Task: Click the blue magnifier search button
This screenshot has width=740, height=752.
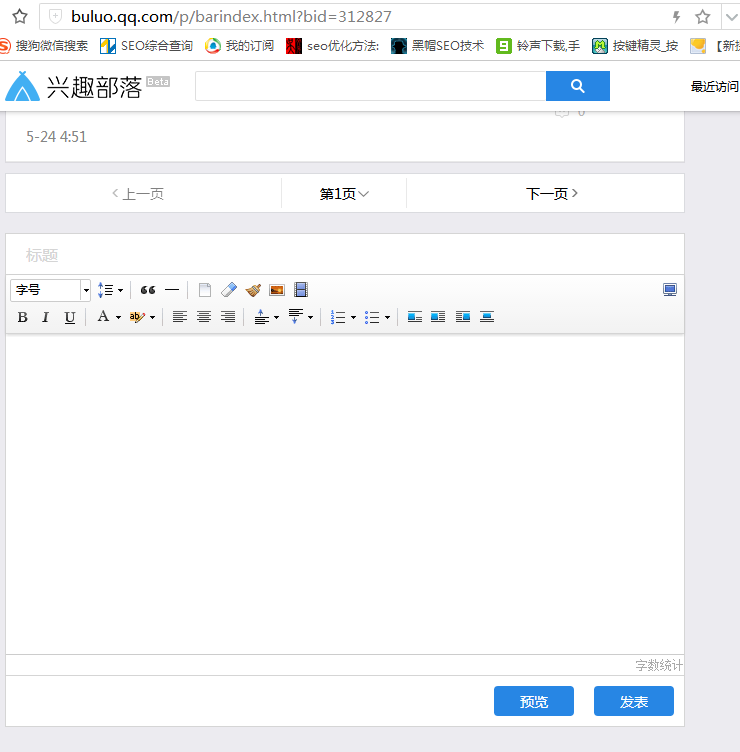Action: tap(578, 86)
